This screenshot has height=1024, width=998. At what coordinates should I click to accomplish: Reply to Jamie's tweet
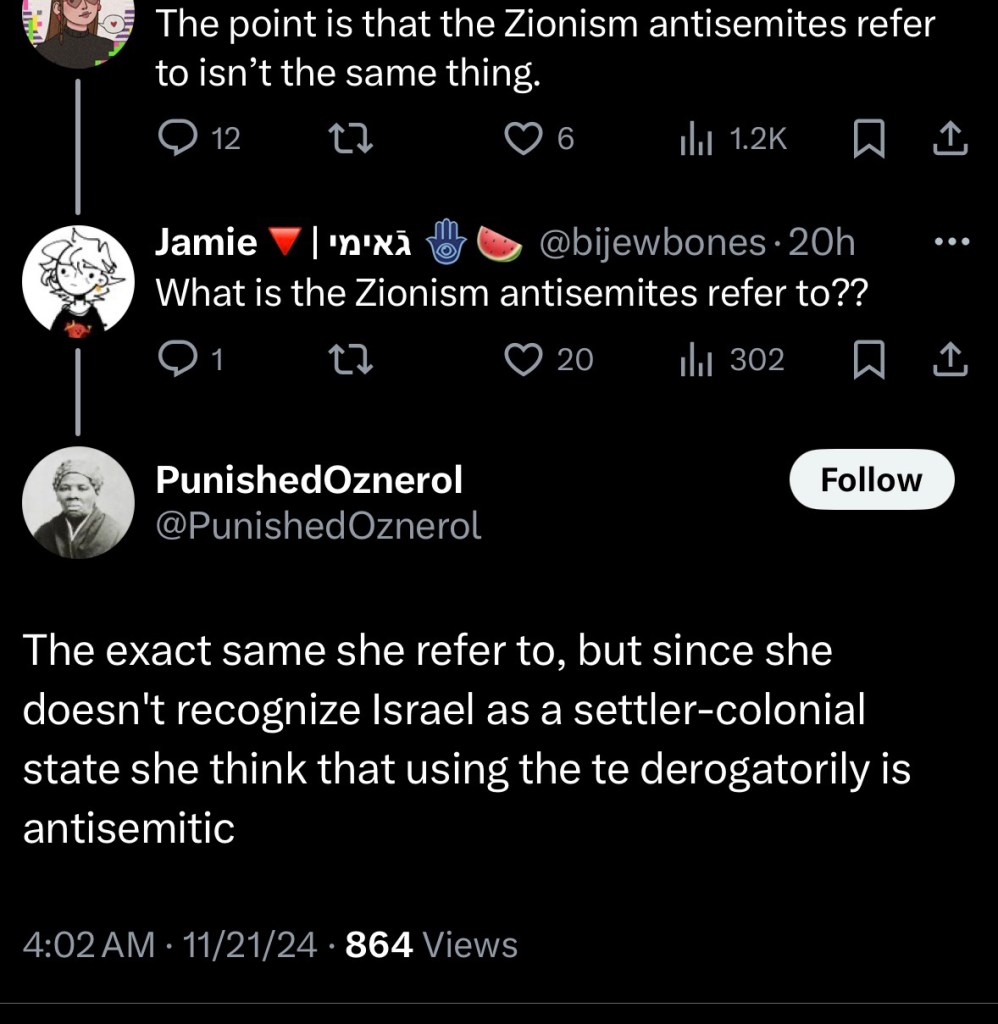point(178,360)
